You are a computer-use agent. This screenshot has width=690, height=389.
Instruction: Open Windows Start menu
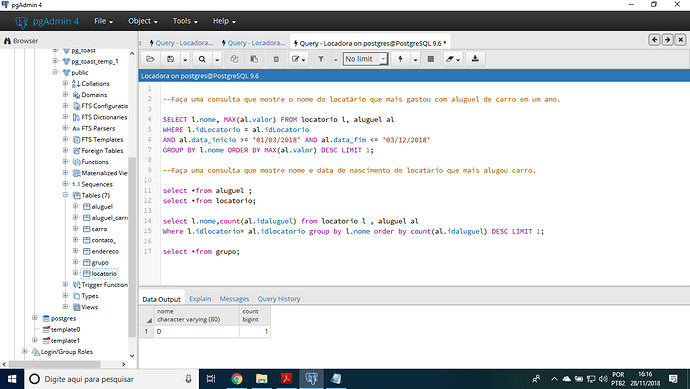12,379
